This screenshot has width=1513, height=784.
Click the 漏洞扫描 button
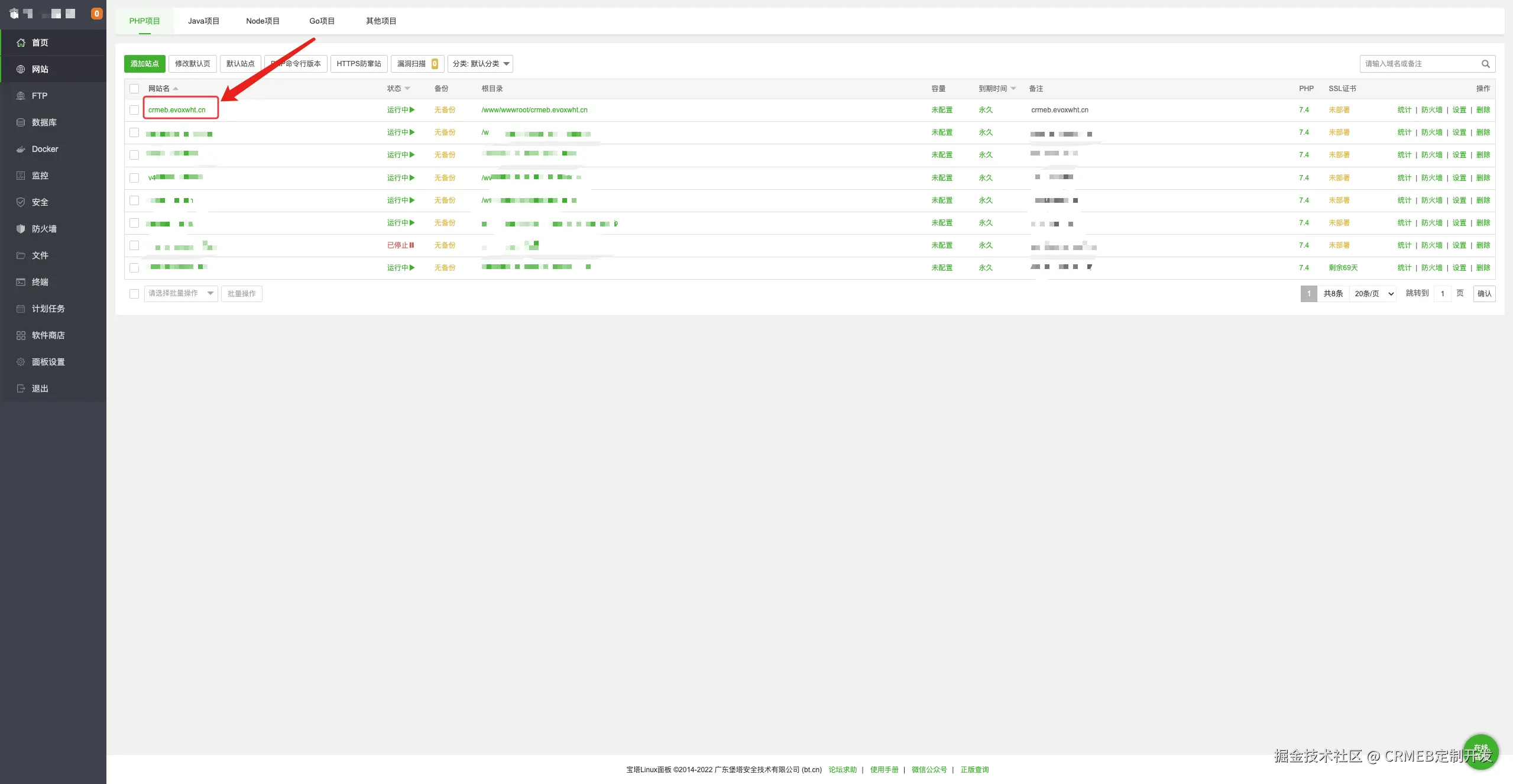coord(417,64)
